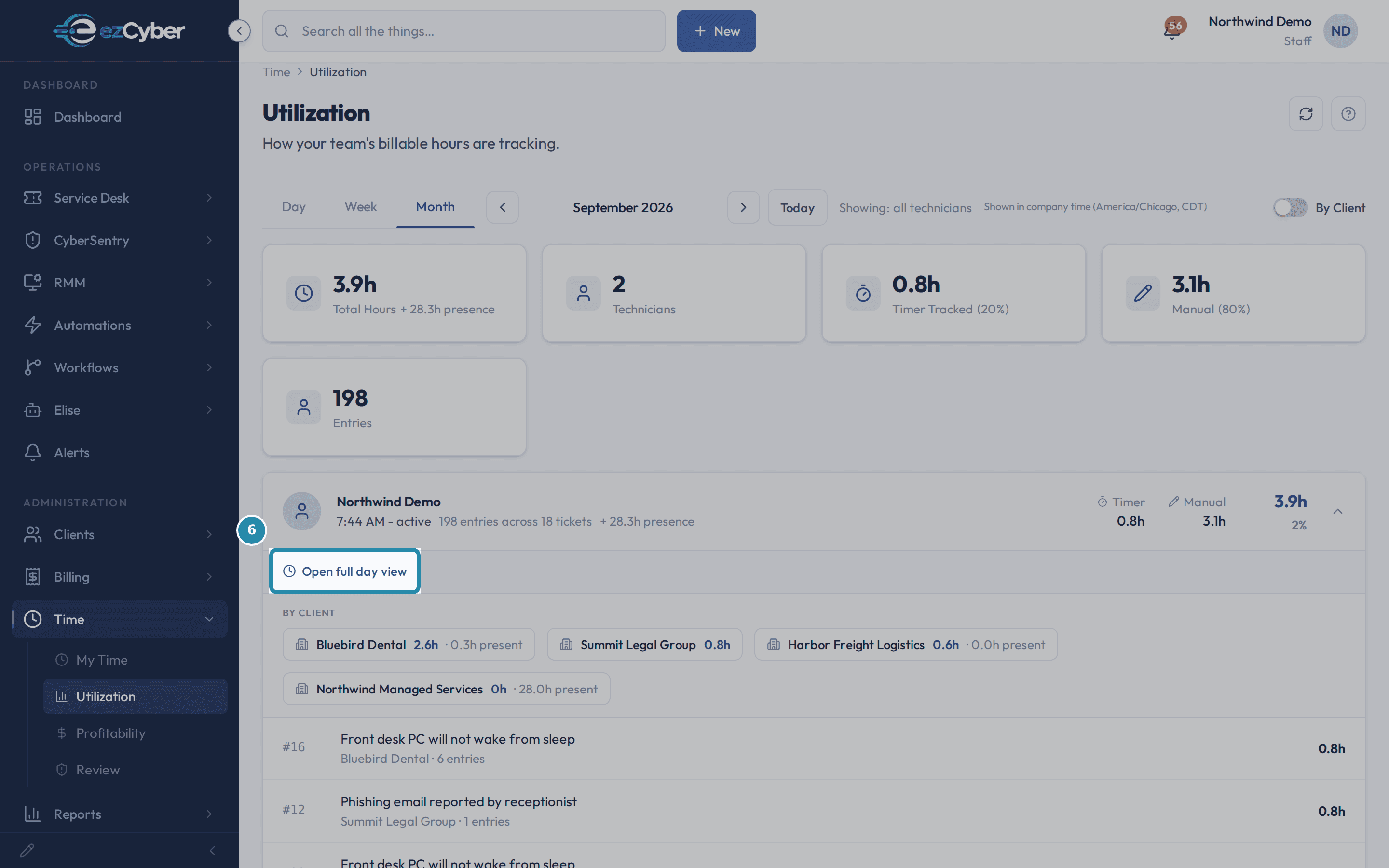
Task: Collapse the Northwind Demo technician row
Action: click(1337, 511)
